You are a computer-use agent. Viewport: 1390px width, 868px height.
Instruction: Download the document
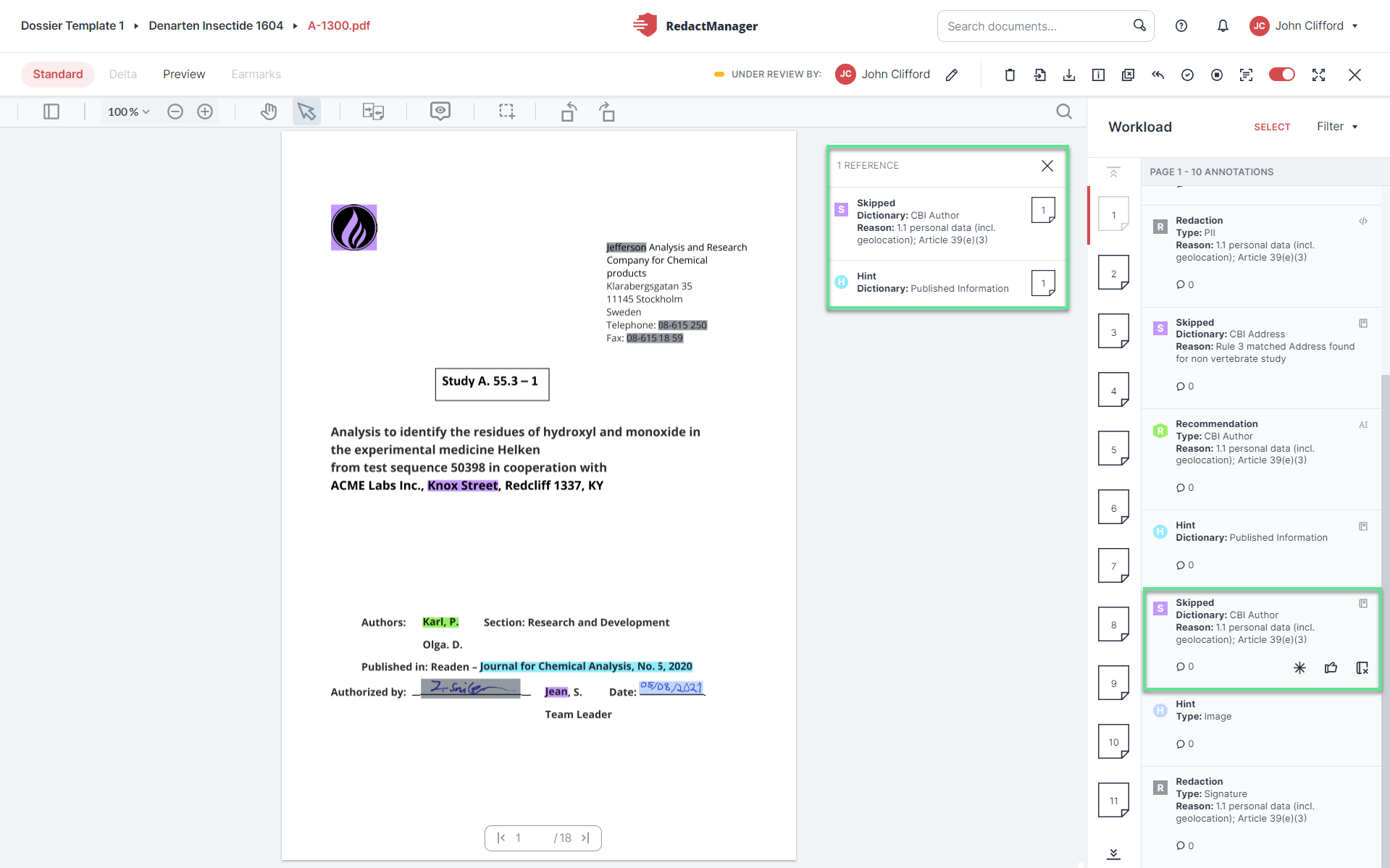click(x=1069, y=75)
